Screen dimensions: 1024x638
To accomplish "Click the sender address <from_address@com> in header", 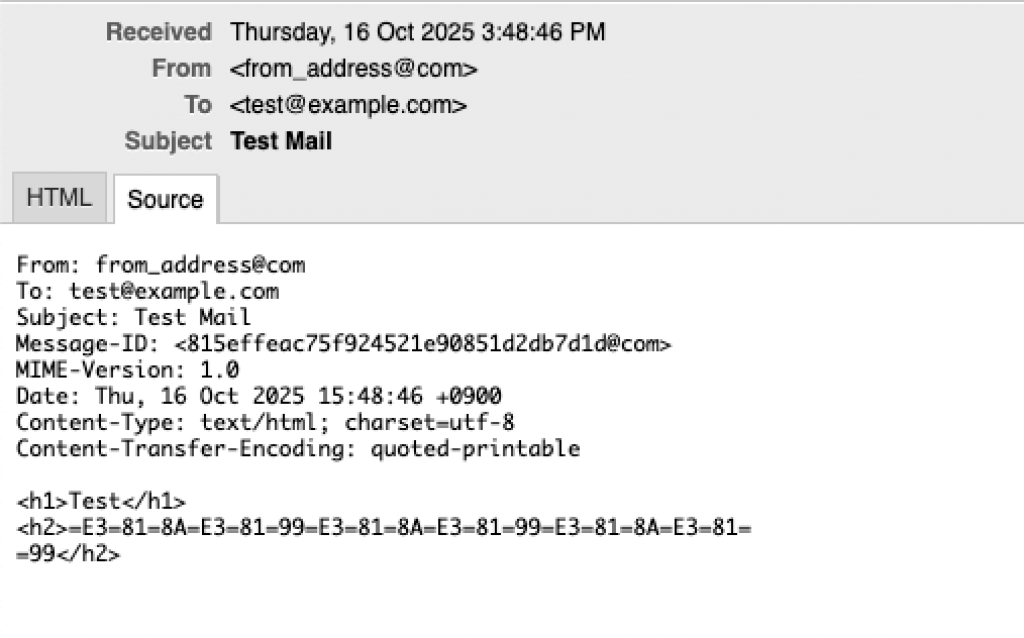I will (x=354, y=69).
